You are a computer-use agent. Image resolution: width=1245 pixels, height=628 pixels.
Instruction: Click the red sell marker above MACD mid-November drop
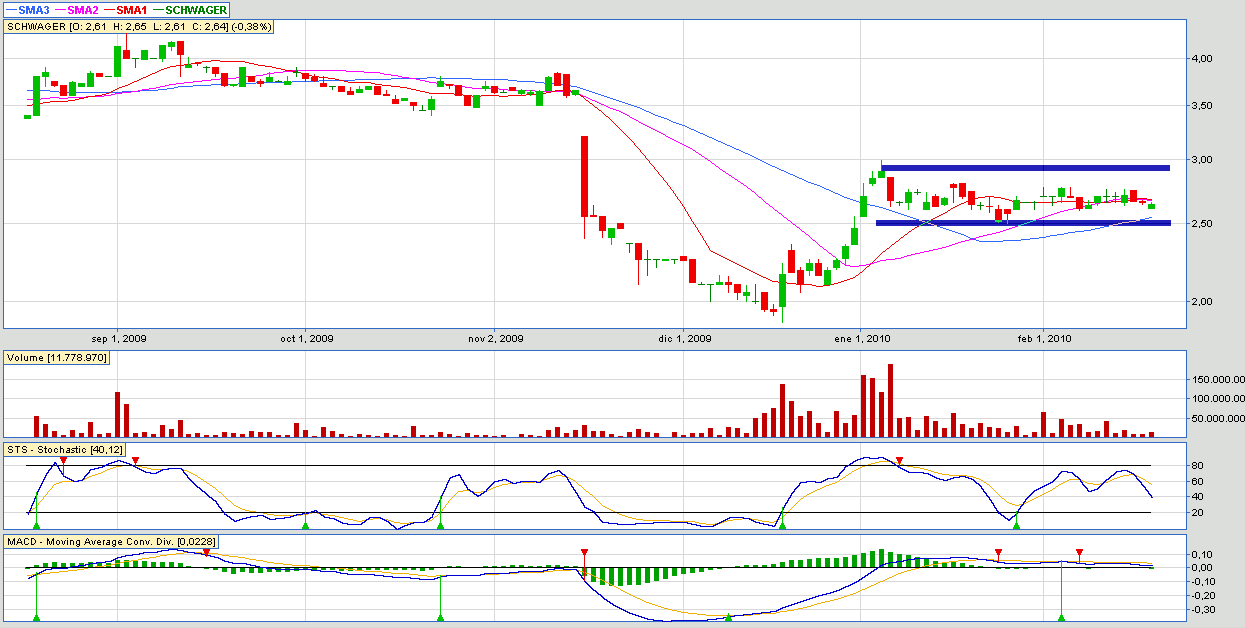(x=584, y=552)
